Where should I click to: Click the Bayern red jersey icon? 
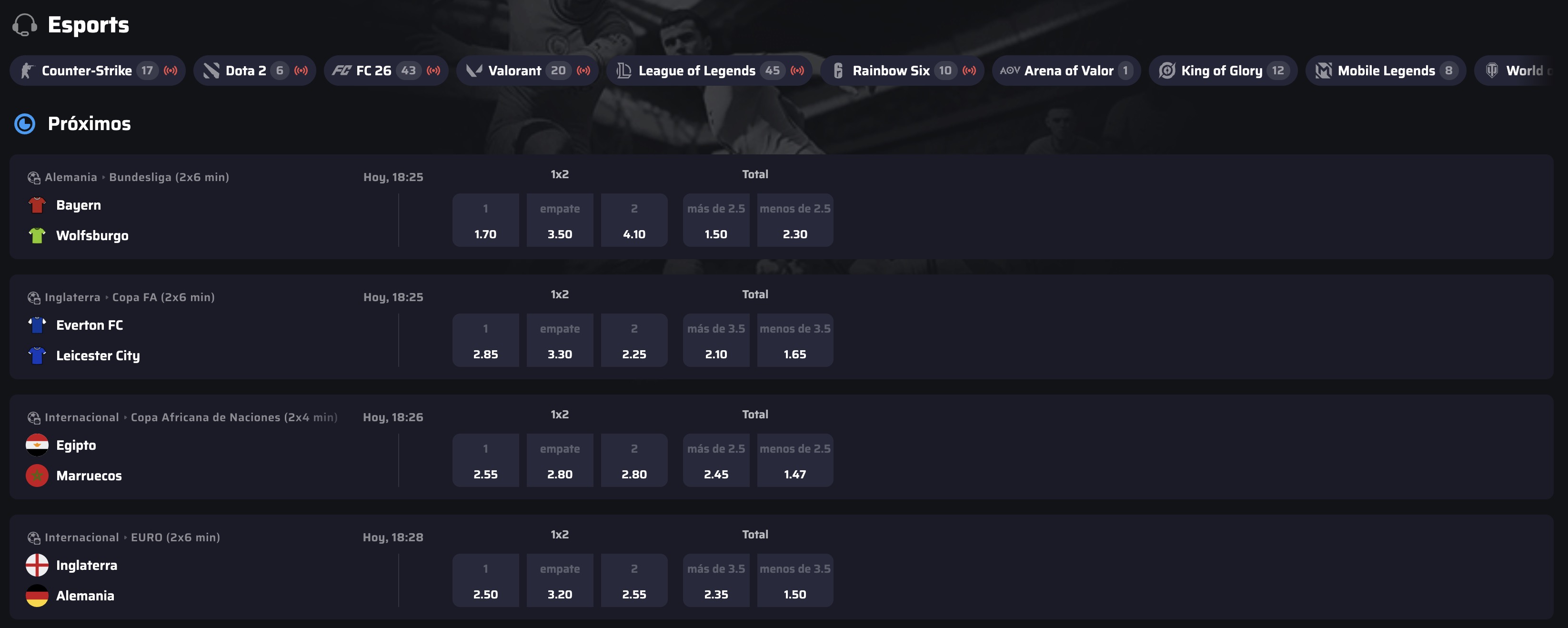pyautogui.click(x=37, y=205)
